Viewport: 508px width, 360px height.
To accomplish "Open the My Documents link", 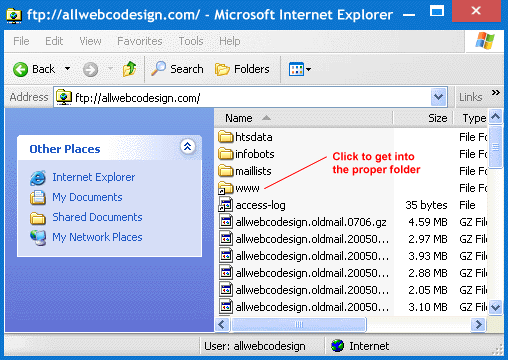I will pyautogui.click(x=87, y=197).
